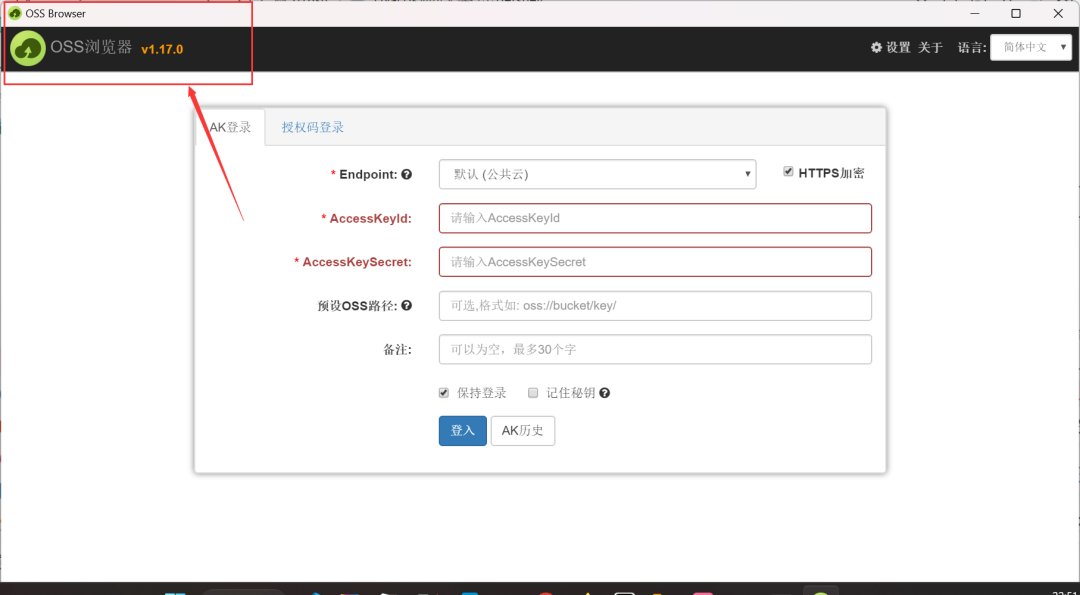Switch to the 授权码登录 tab
Viewport: 1080px width, 595px height.
point(313,127)
